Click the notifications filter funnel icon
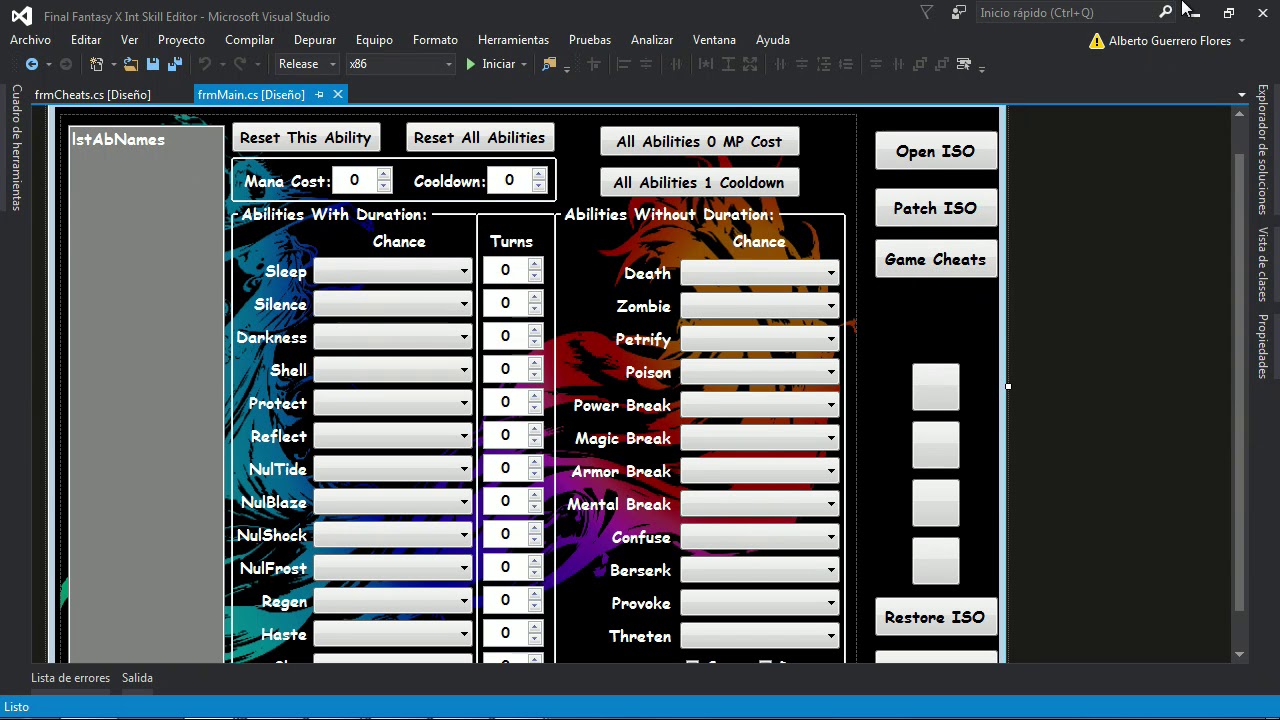The height and width of the screenshot is (720, 1280). tap(927, 12)
